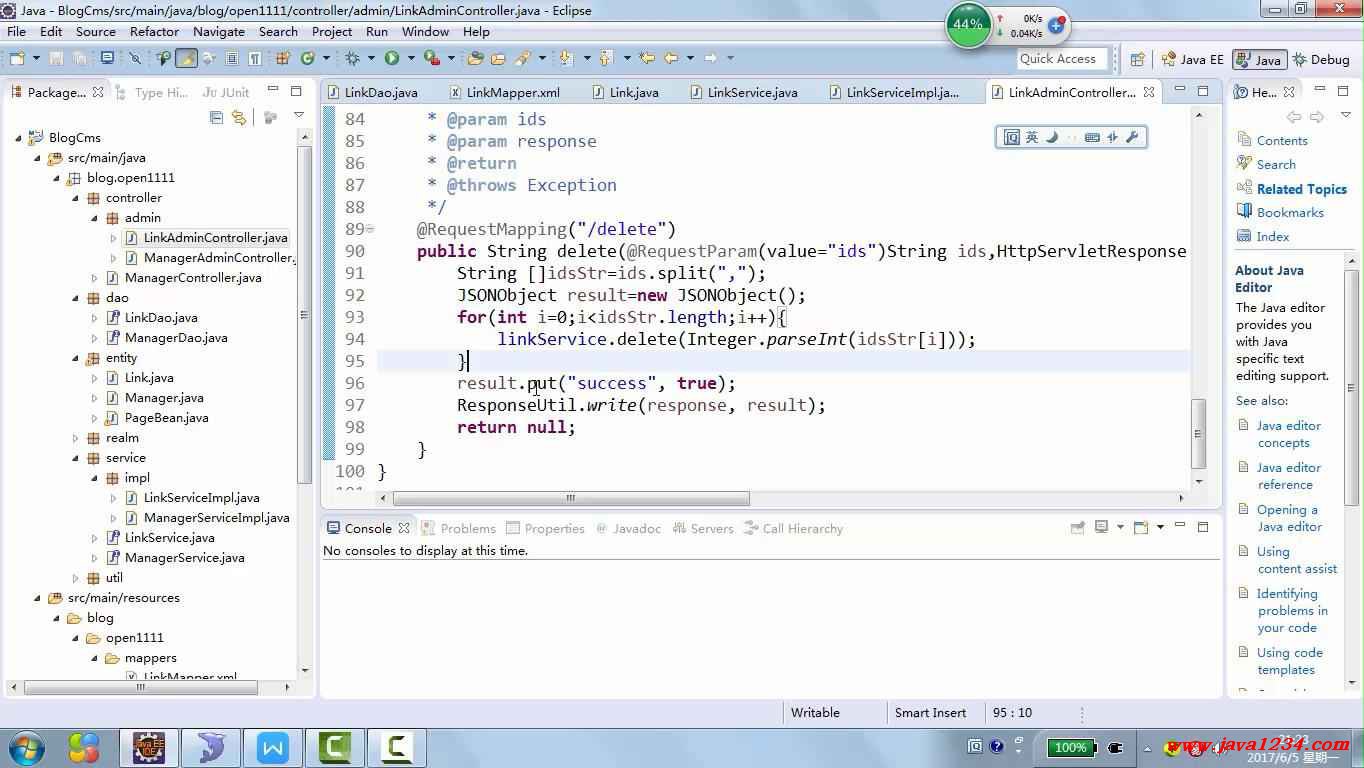
Task: Click the Search flashlight toolbar icon
Action: coord(521,59)
